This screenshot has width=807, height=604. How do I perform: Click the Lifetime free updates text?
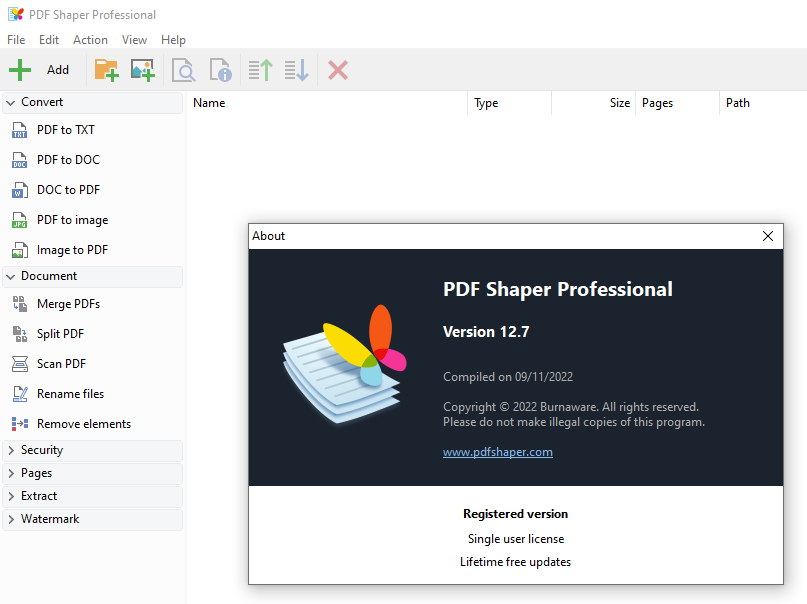516,562
